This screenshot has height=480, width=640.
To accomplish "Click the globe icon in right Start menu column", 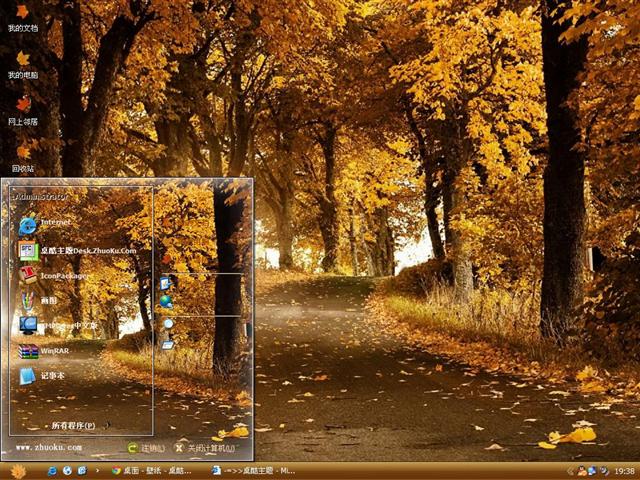I will pos(166,301).
